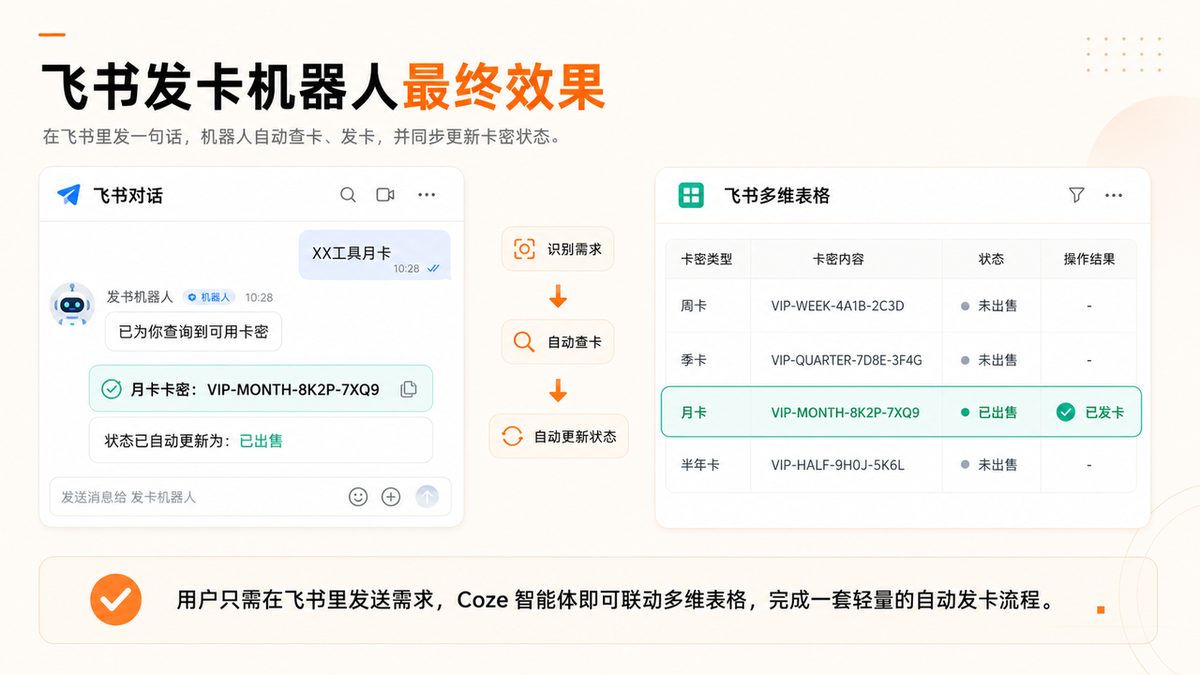Click the plus attachment icon in message box
This screenshot has height=675, width=1200.
pos(391,497)
